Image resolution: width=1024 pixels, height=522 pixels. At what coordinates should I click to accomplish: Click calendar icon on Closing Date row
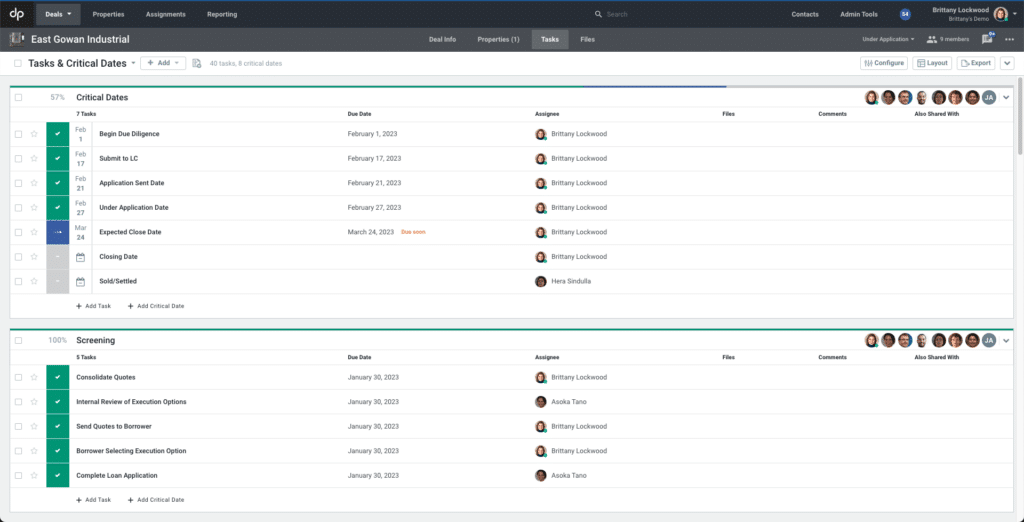(80, 257)
